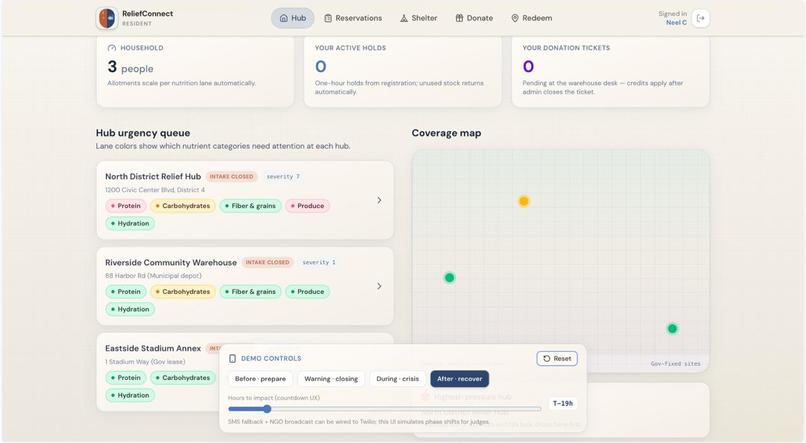Click Carbohydrates tag in North District hub
The width and height of the screenshot is (806, 443).
click(182, 206)
